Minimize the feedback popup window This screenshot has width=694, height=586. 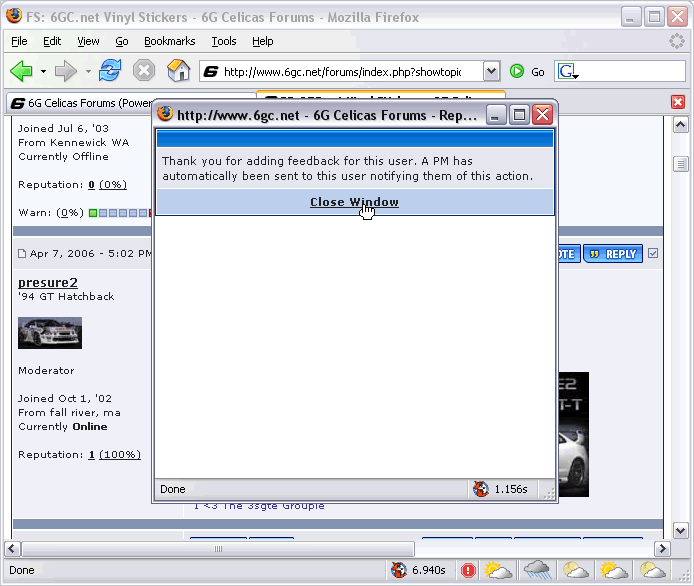point(496,115)
